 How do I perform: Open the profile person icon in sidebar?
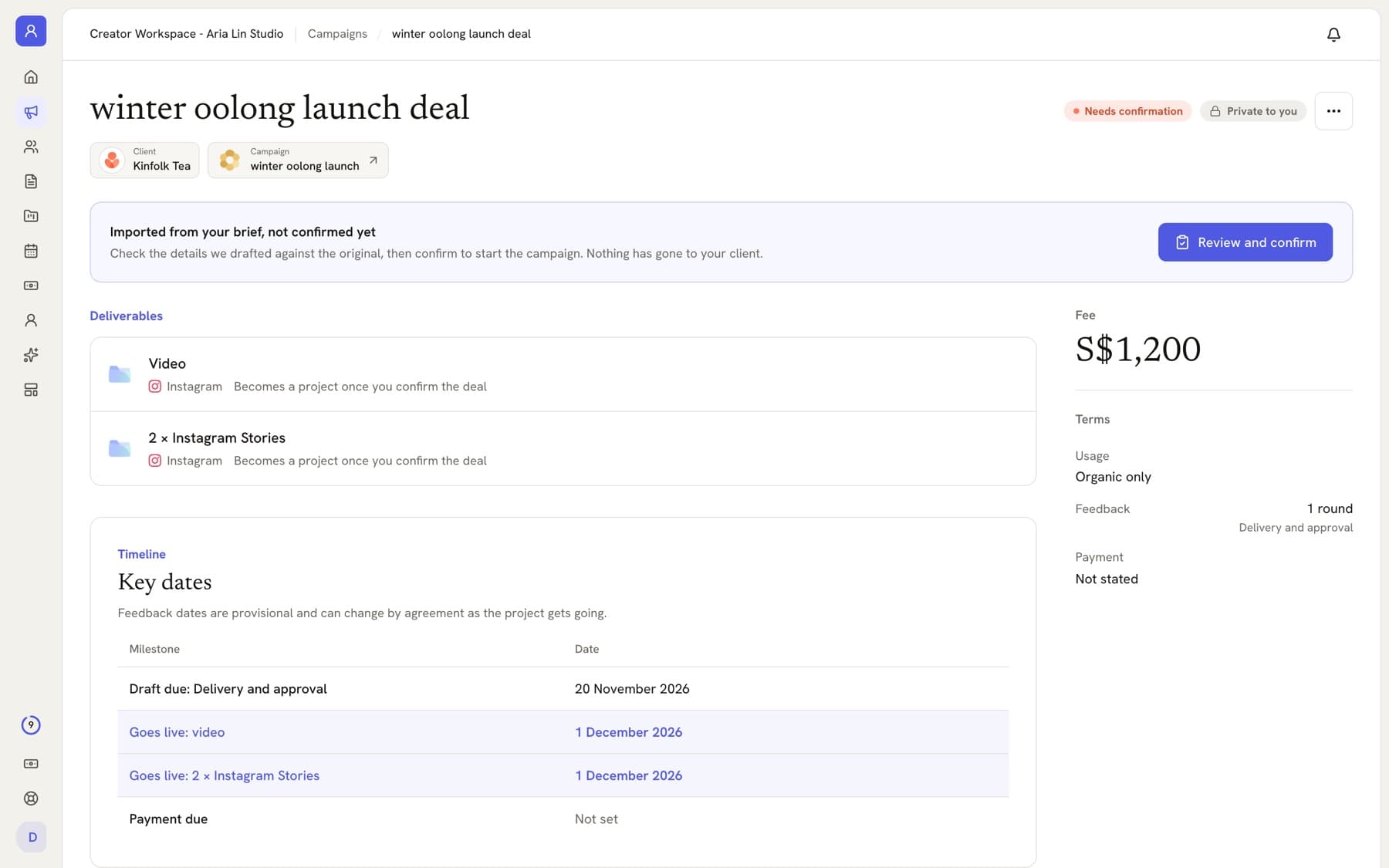pyautogui.click(x=31, y=320)
